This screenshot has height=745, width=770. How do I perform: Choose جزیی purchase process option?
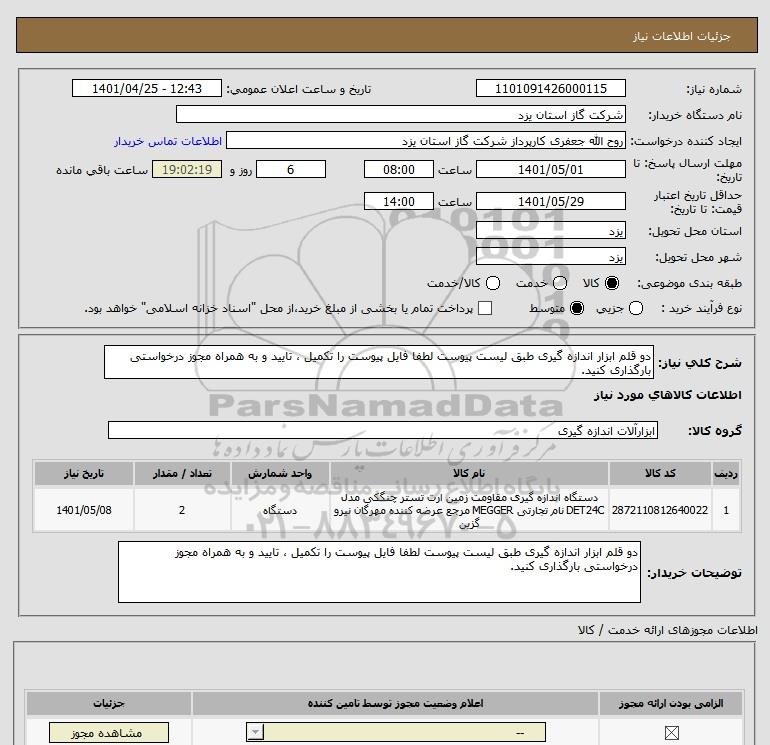pyautogui.click(x=636, y=308)
